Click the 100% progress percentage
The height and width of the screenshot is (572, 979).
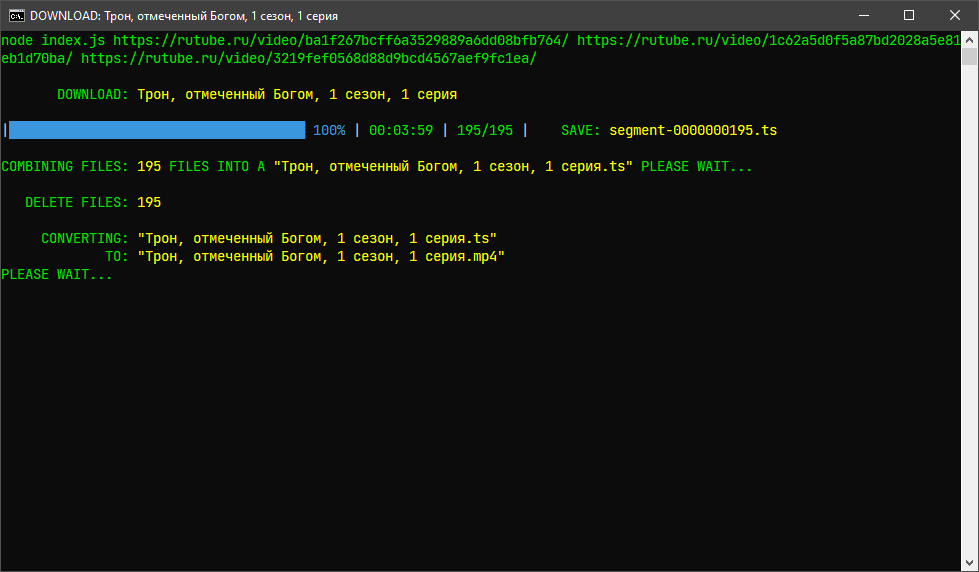(x=329, y=131)
